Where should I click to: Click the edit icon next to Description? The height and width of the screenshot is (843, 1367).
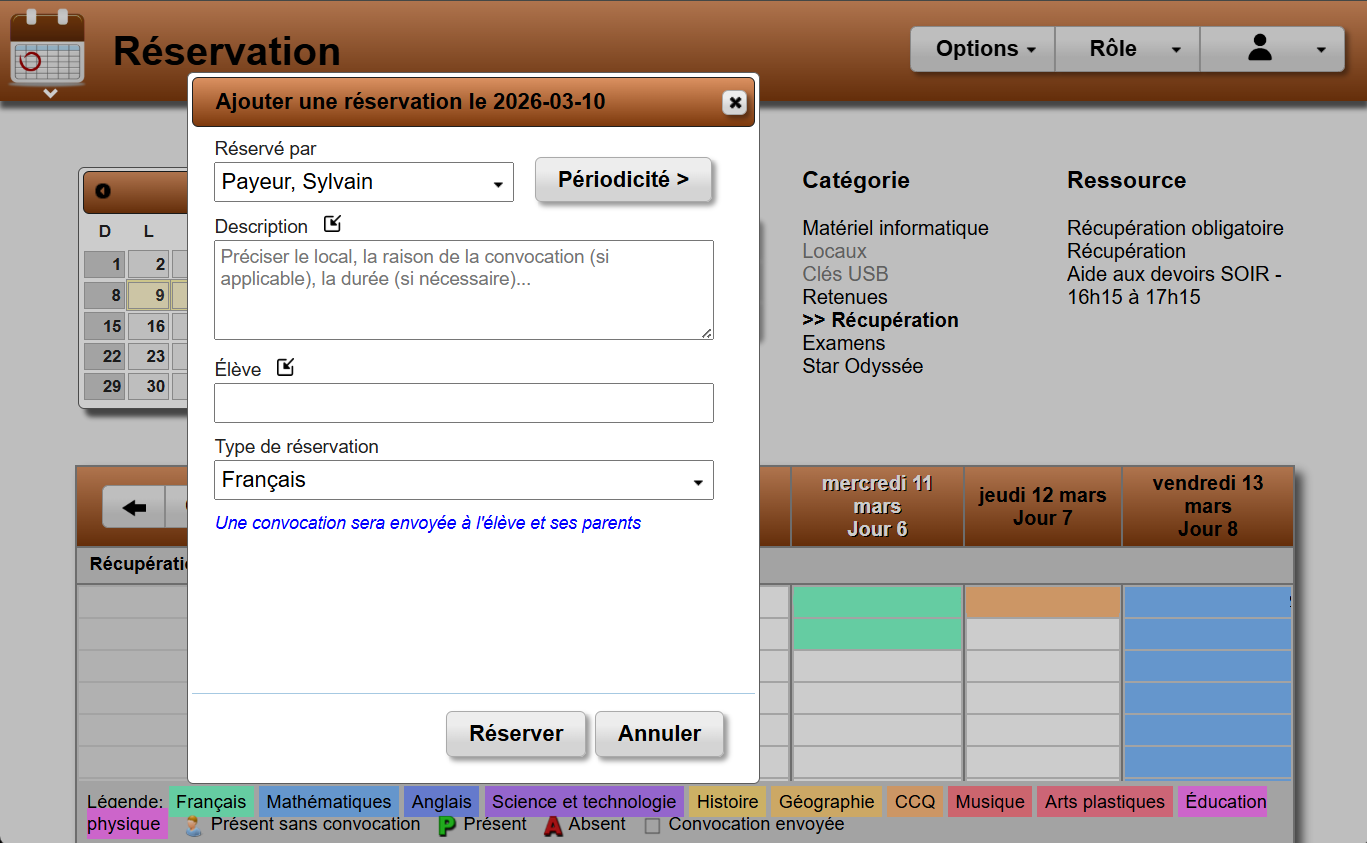(x=333, y=224)
